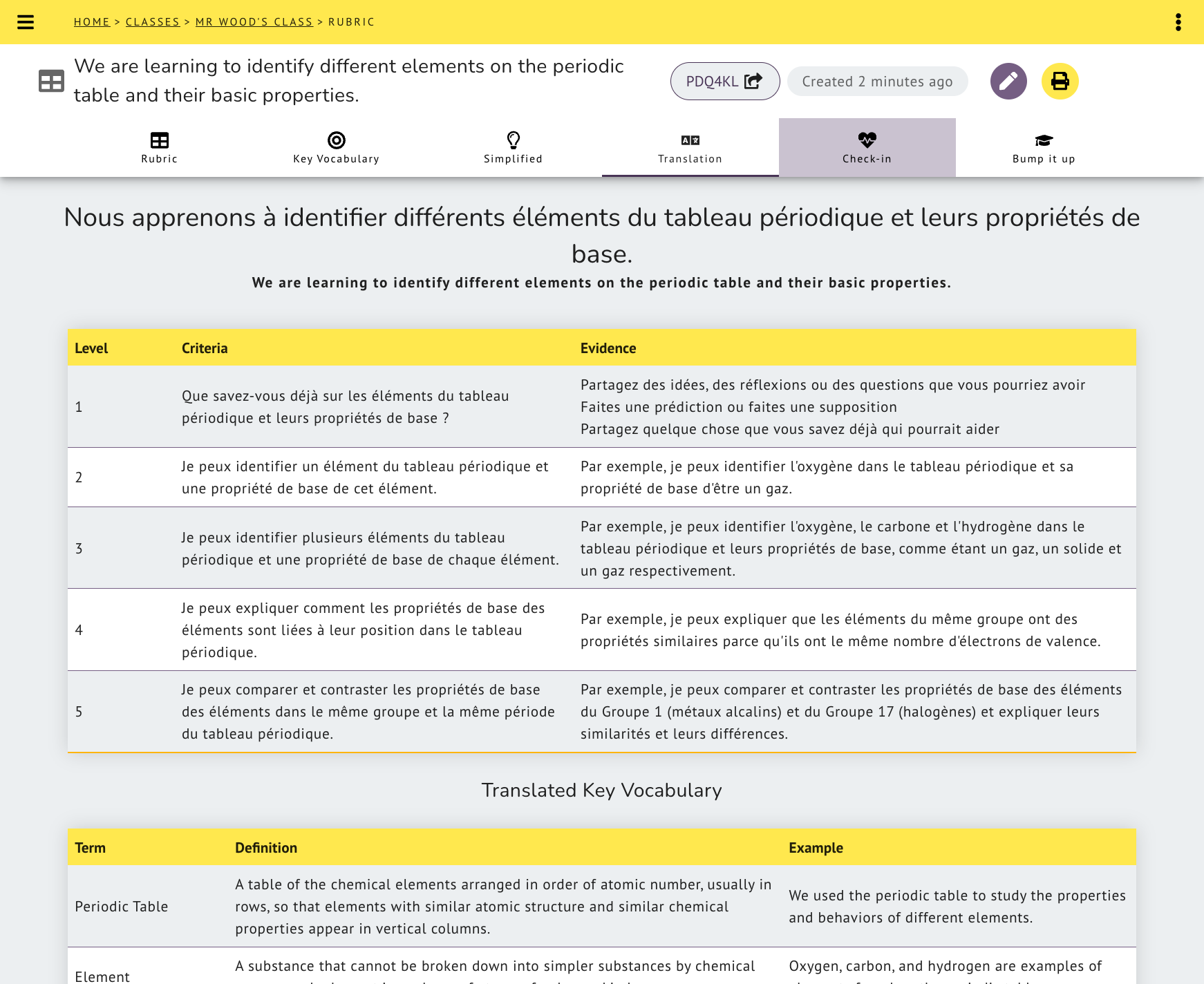Screen dimensions: 1204x984
Task: Go to the Bump it up tab label
Action: (1044, 159)
